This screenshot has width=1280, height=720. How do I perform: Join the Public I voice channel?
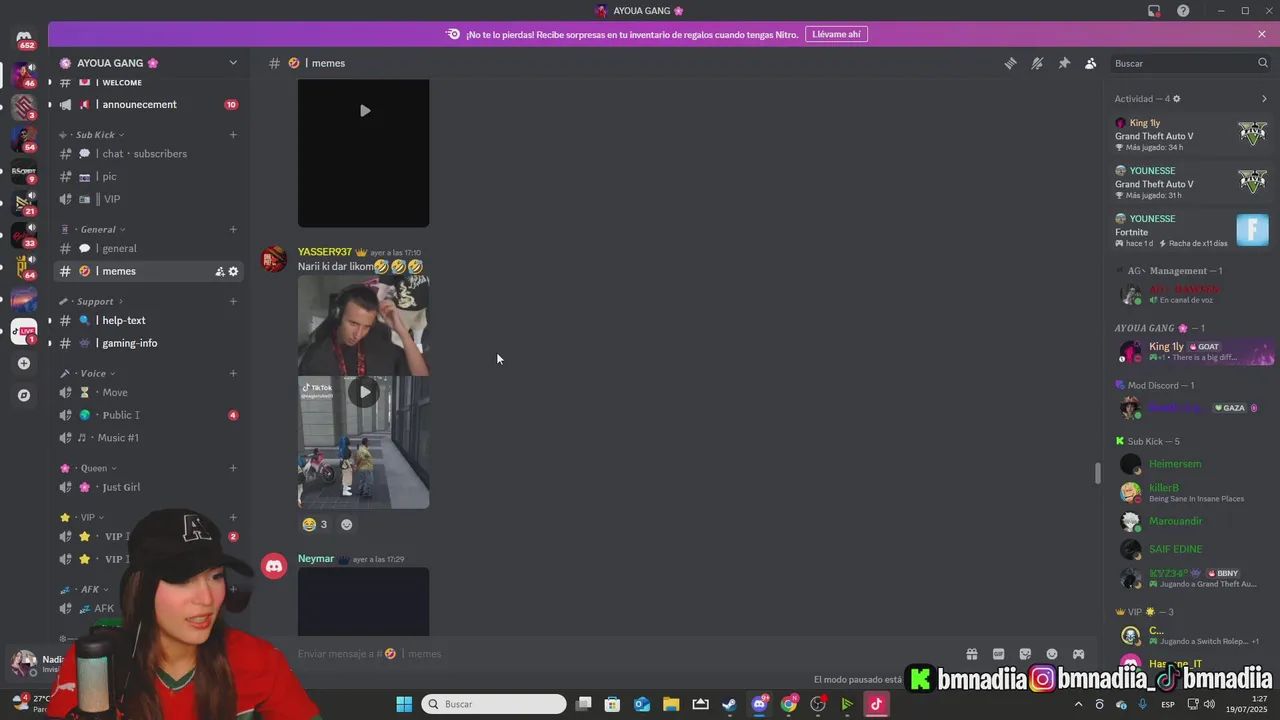[148, 416]
